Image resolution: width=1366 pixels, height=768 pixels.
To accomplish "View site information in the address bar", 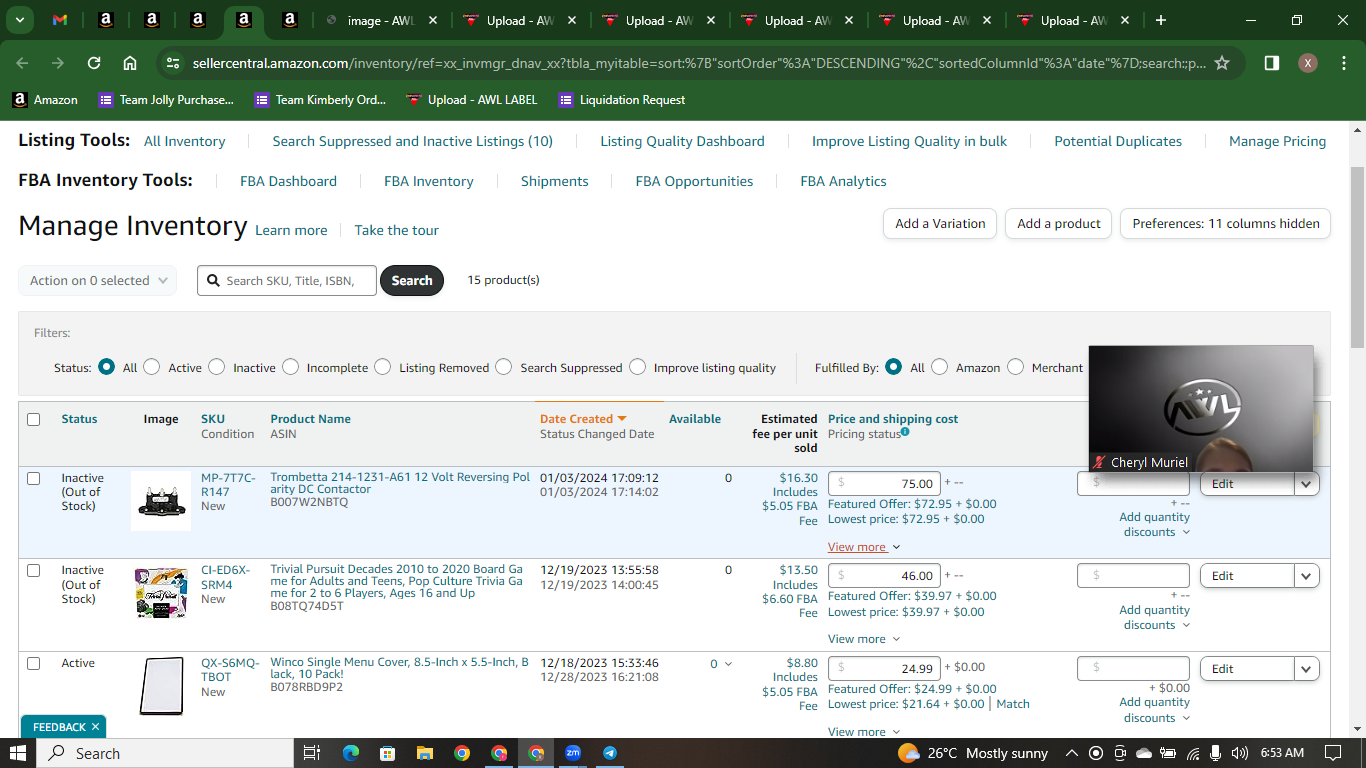I will click(173, 63).
